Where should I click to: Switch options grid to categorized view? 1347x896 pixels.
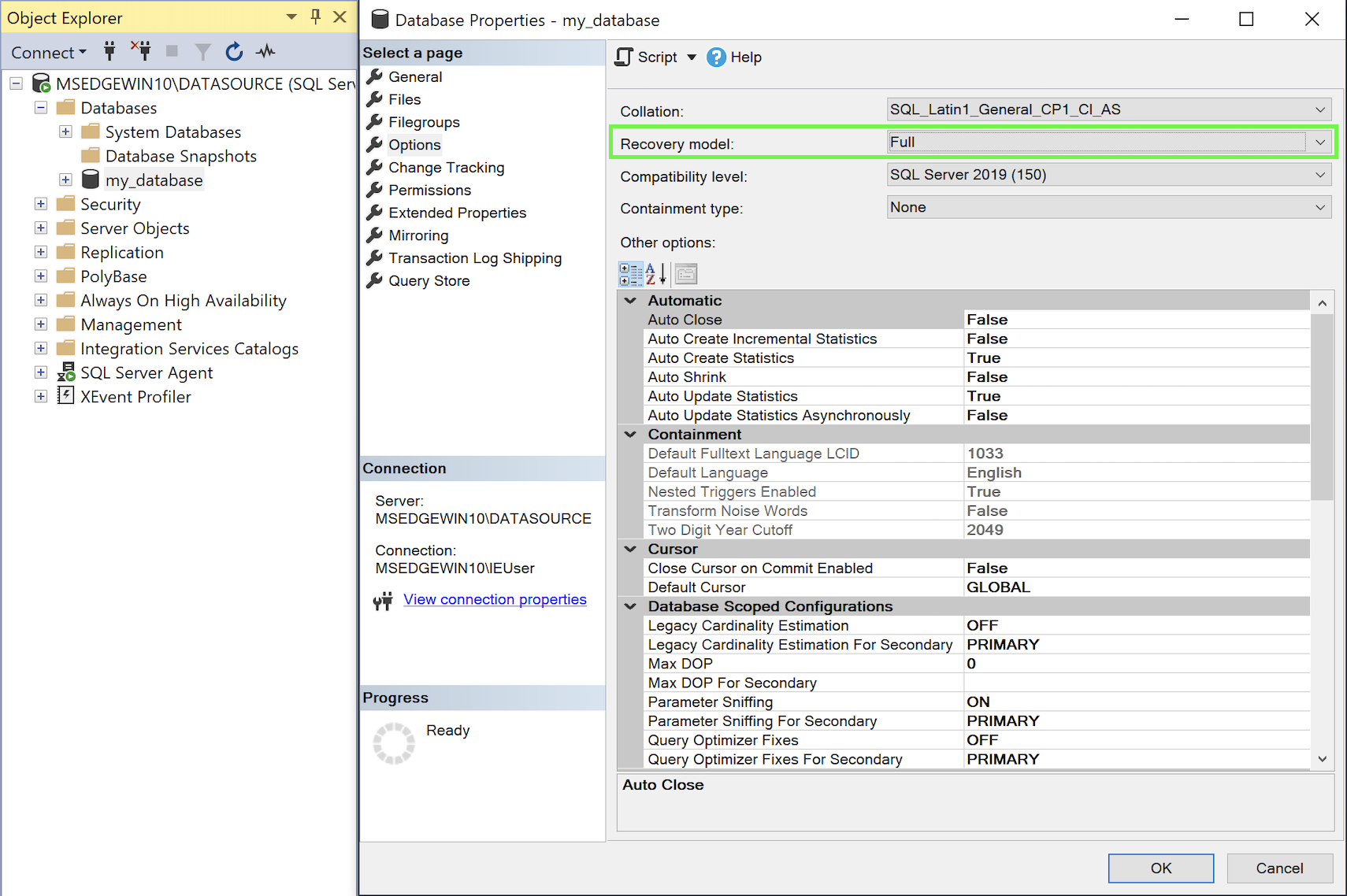(630, 273)
